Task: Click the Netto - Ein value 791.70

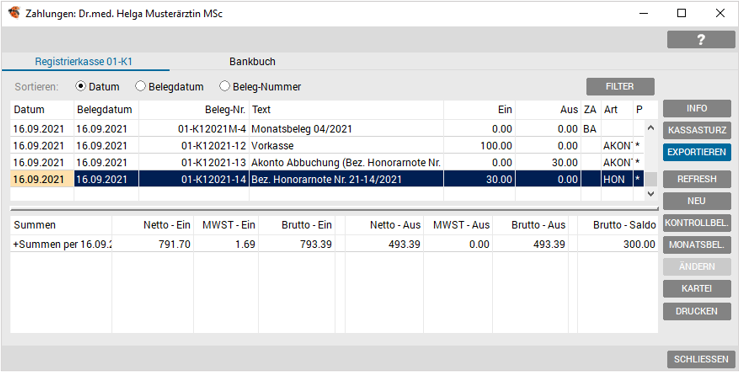Action: click(x=153, y=244)
